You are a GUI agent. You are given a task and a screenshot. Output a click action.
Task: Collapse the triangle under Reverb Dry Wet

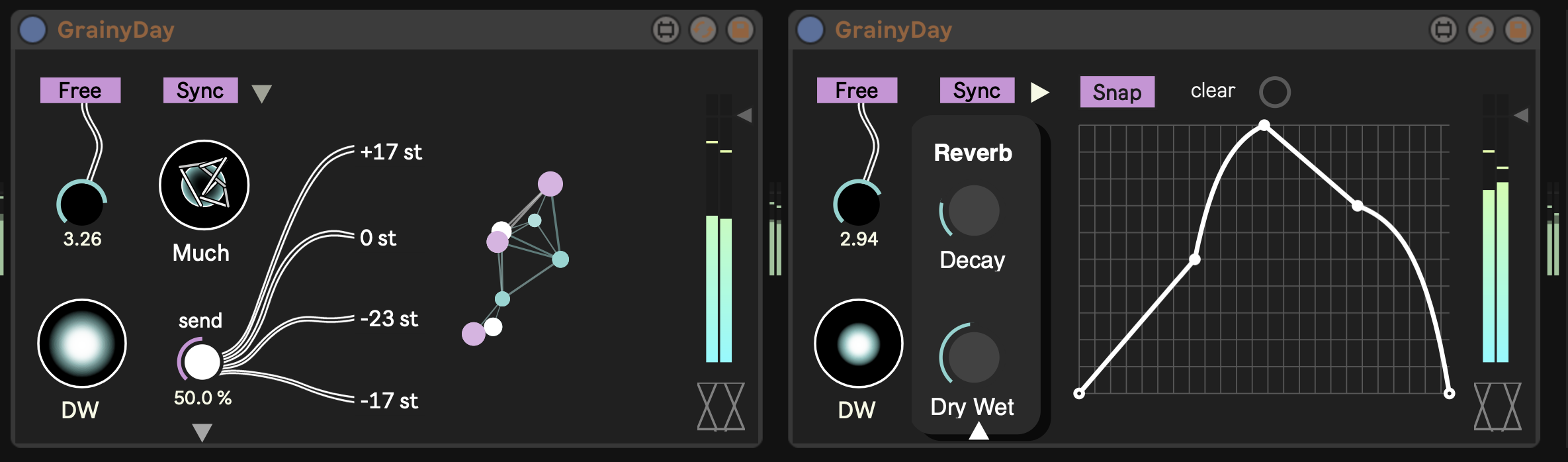(x=979, y=432)
